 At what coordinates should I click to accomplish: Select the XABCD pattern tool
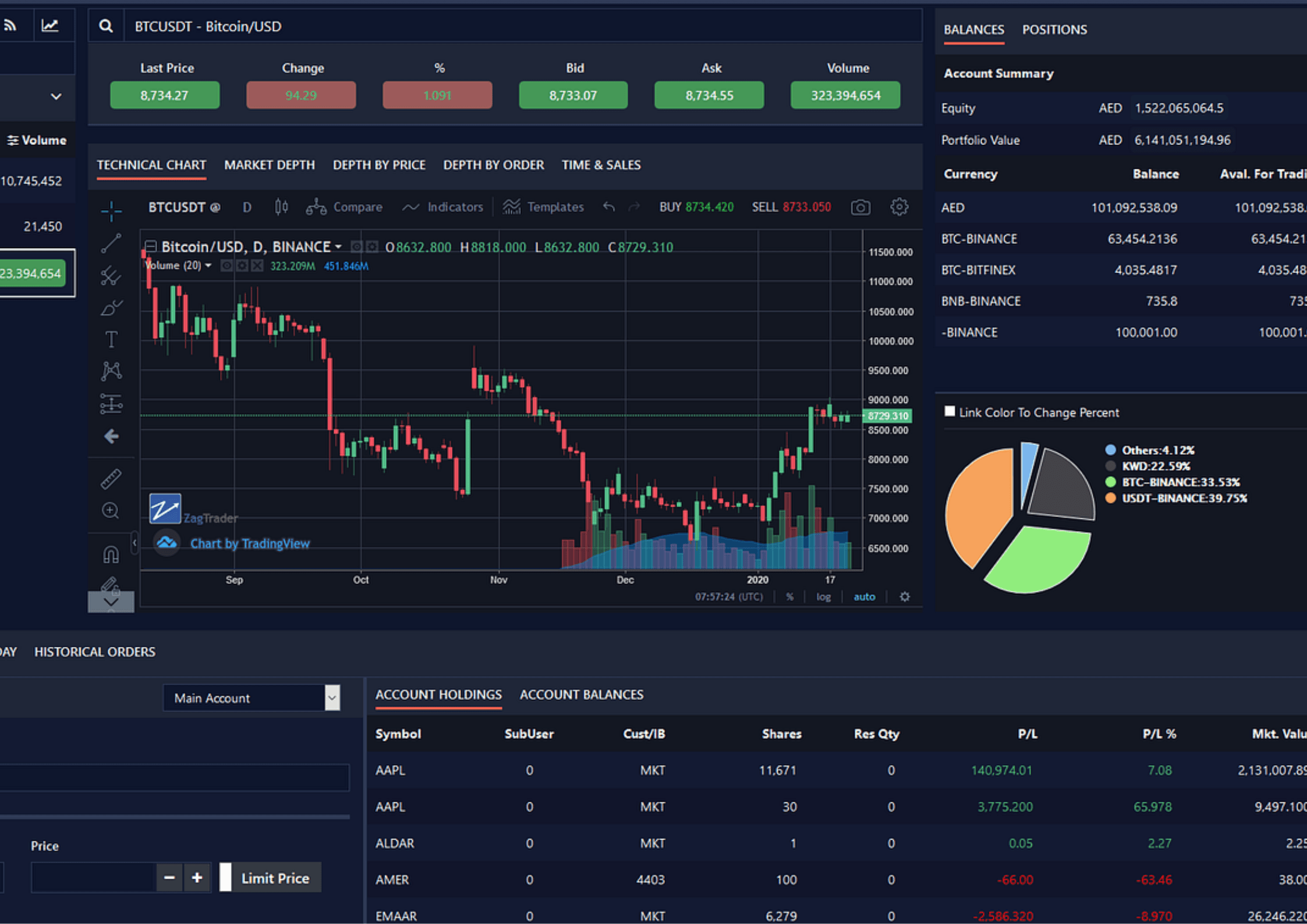coord(111,371)
